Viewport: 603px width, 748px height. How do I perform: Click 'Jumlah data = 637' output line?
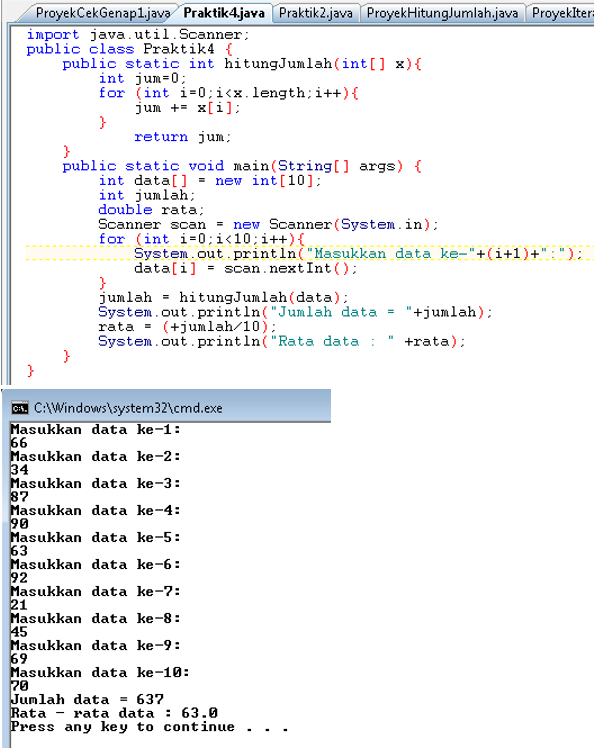coord(87,700)
